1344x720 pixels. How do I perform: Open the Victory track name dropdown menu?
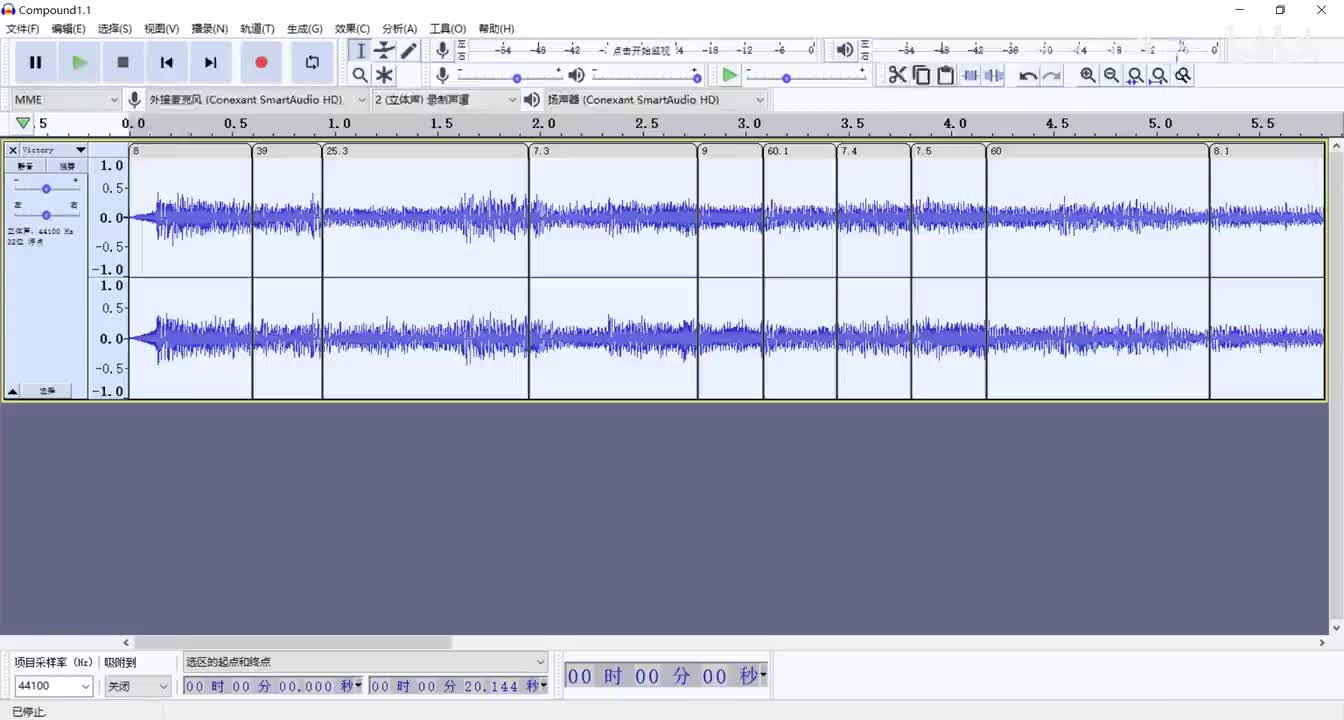pyautogui.click(x=54, y=150)
